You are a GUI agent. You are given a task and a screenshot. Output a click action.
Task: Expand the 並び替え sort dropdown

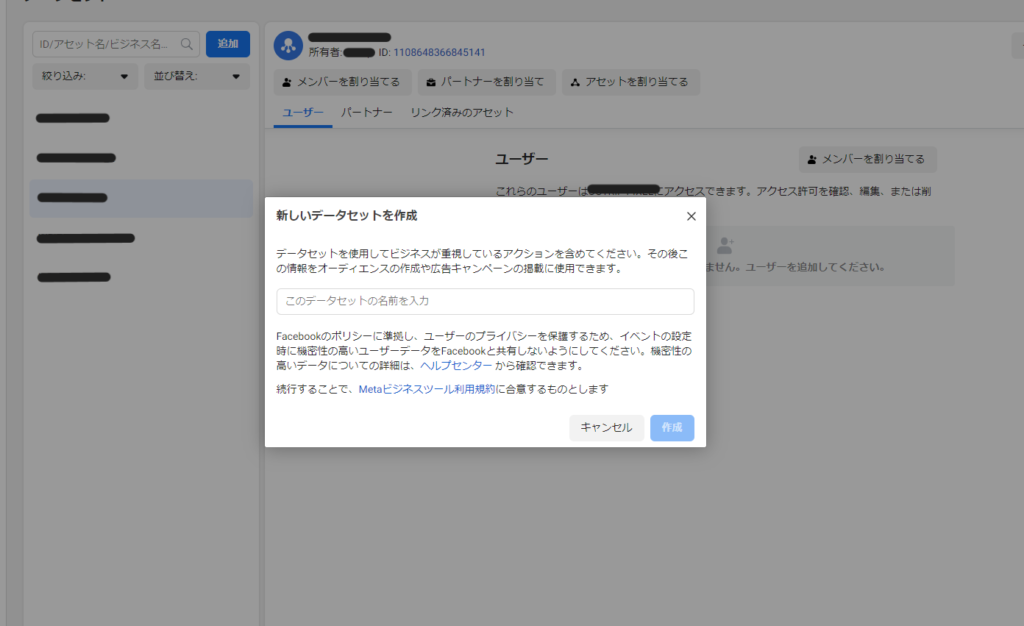coord(196,76)
